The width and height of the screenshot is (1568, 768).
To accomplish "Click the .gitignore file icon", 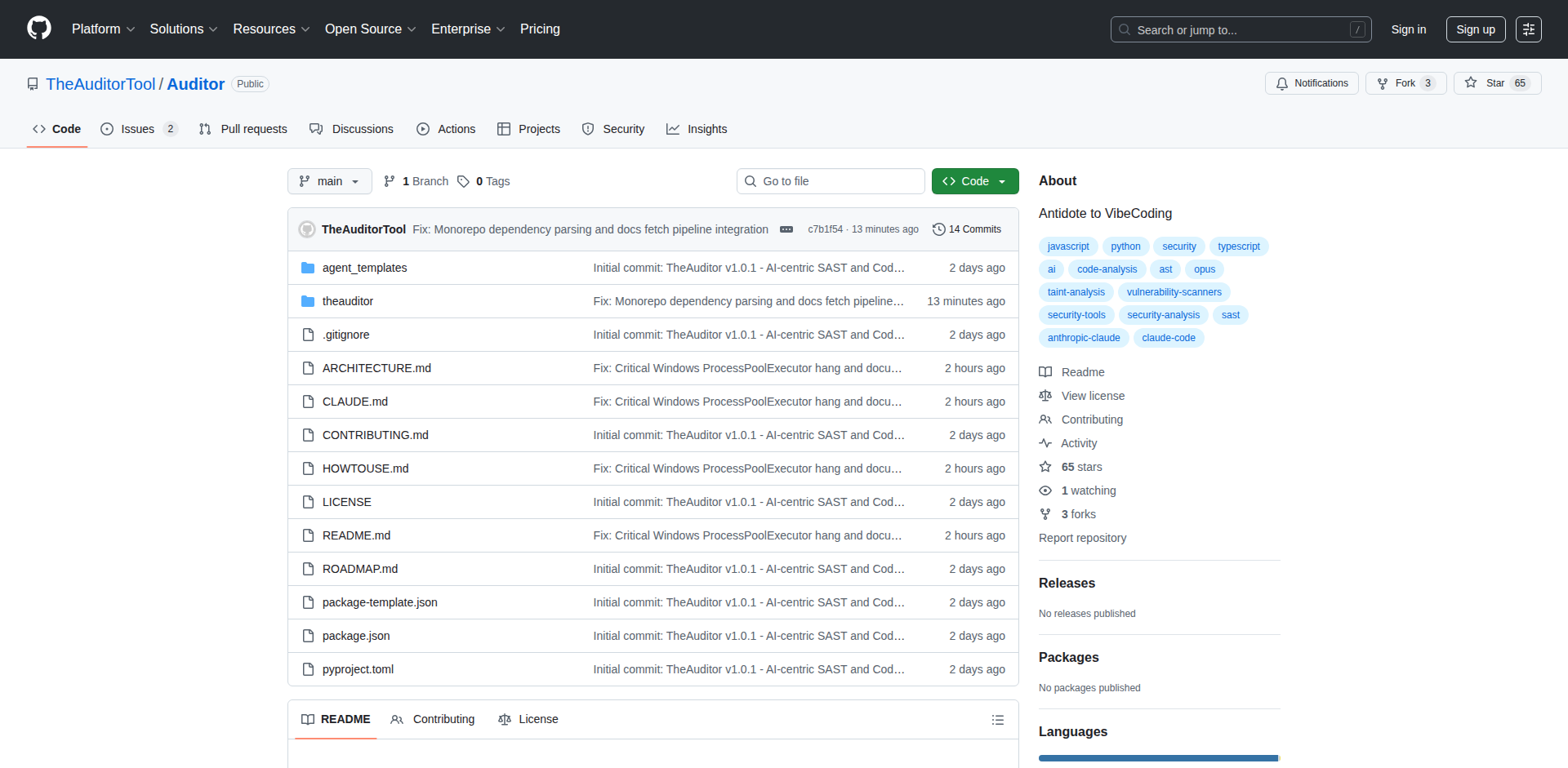I will pos(308,335).
